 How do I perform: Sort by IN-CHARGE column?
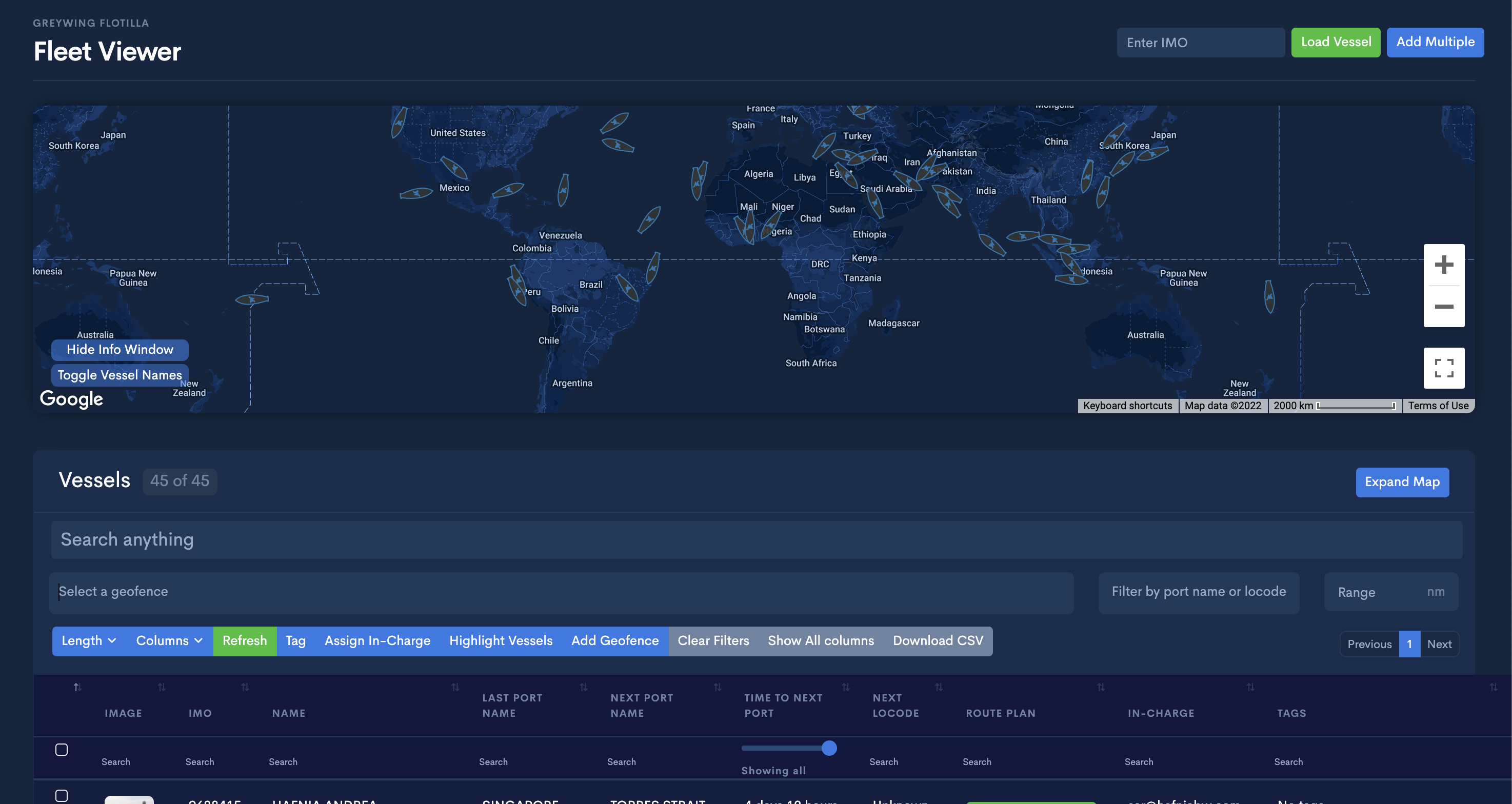click(x=1250, y=687)
